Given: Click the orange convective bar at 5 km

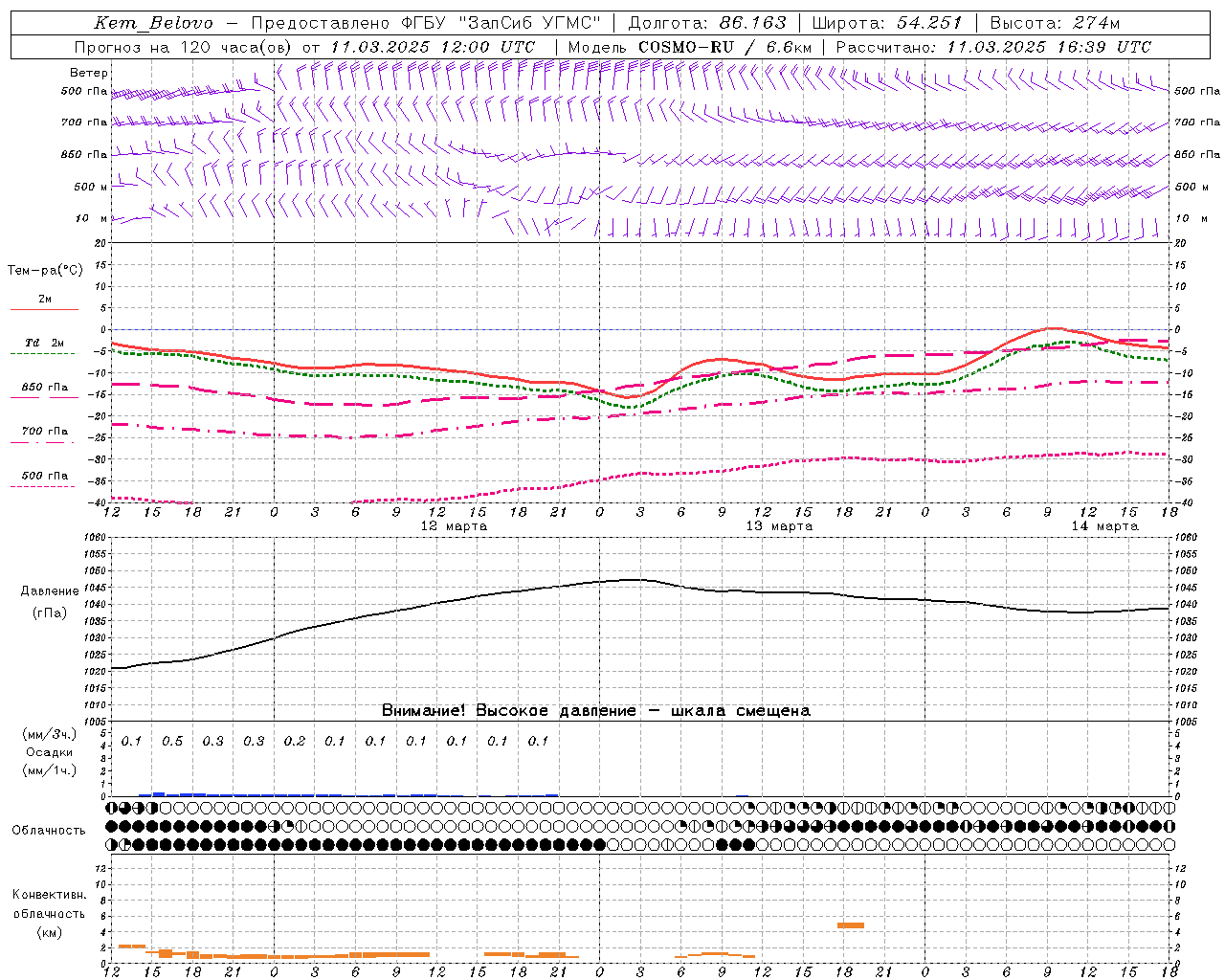Looking at the screenshot, I should [851, 925].
